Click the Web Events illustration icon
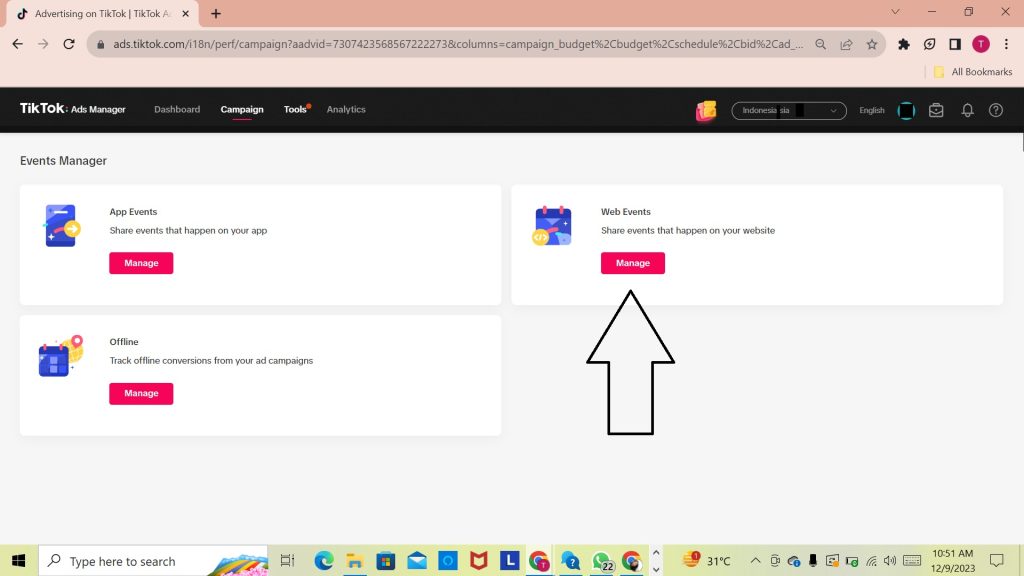Screen dimensions: 1024x576 552,226
